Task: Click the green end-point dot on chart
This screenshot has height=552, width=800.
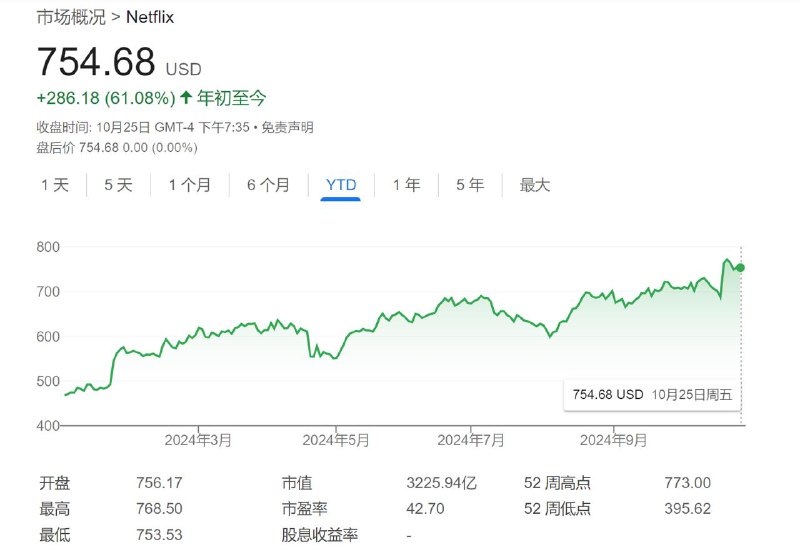Action: pyautogui.click(x=740, y=268)
